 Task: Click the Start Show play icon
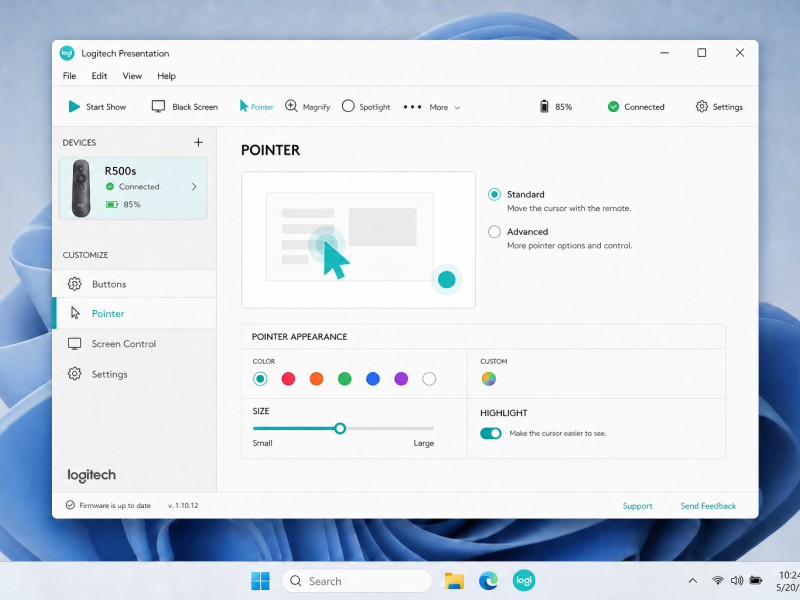pos(74,107)
